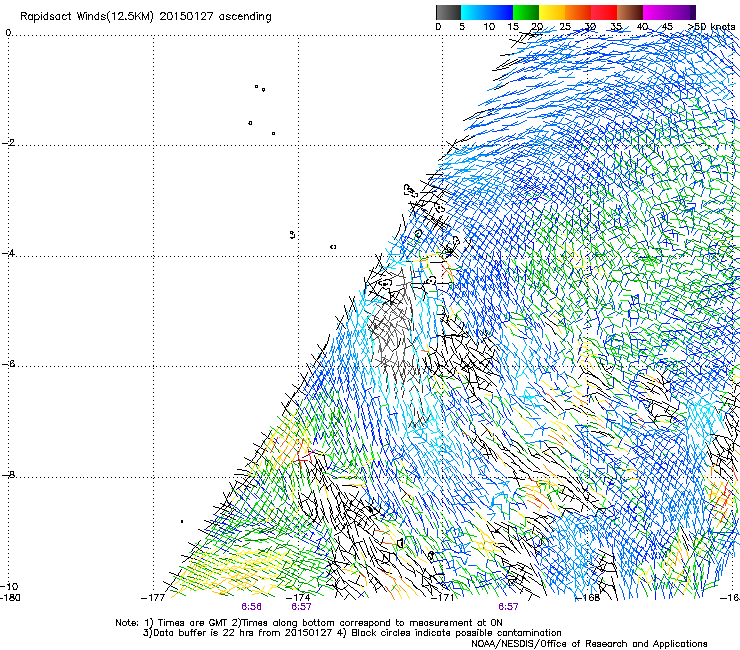
Task: Click the 6:57 time stamp under -174
Action: 301,607
